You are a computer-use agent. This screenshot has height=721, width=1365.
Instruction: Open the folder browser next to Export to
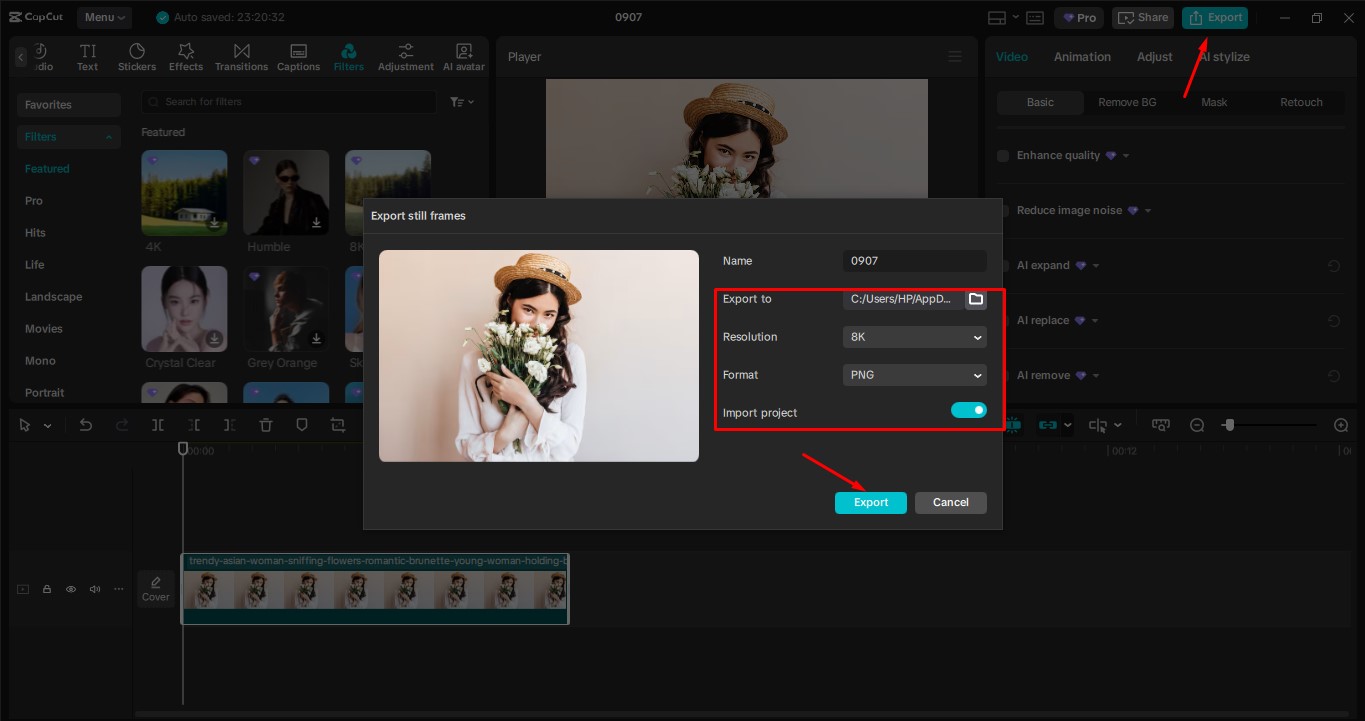975,298
